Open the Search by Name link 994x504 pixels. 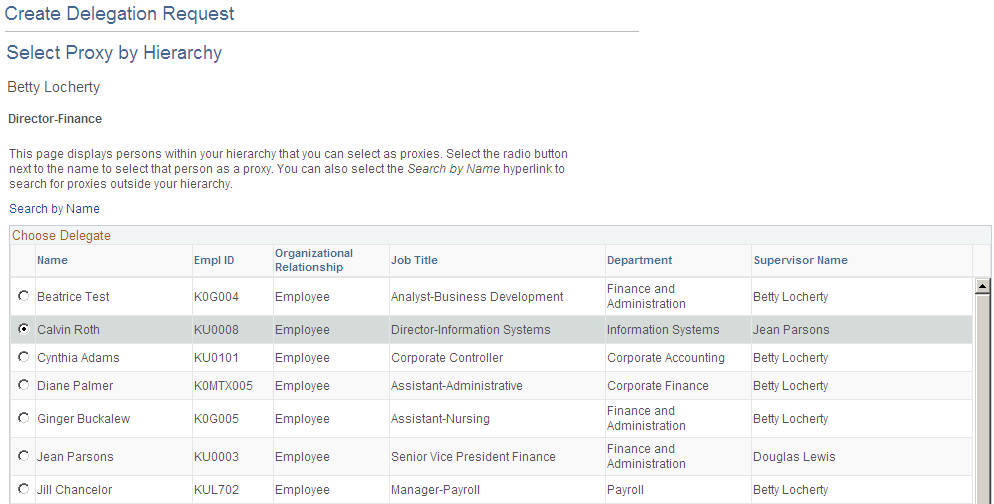54,209
